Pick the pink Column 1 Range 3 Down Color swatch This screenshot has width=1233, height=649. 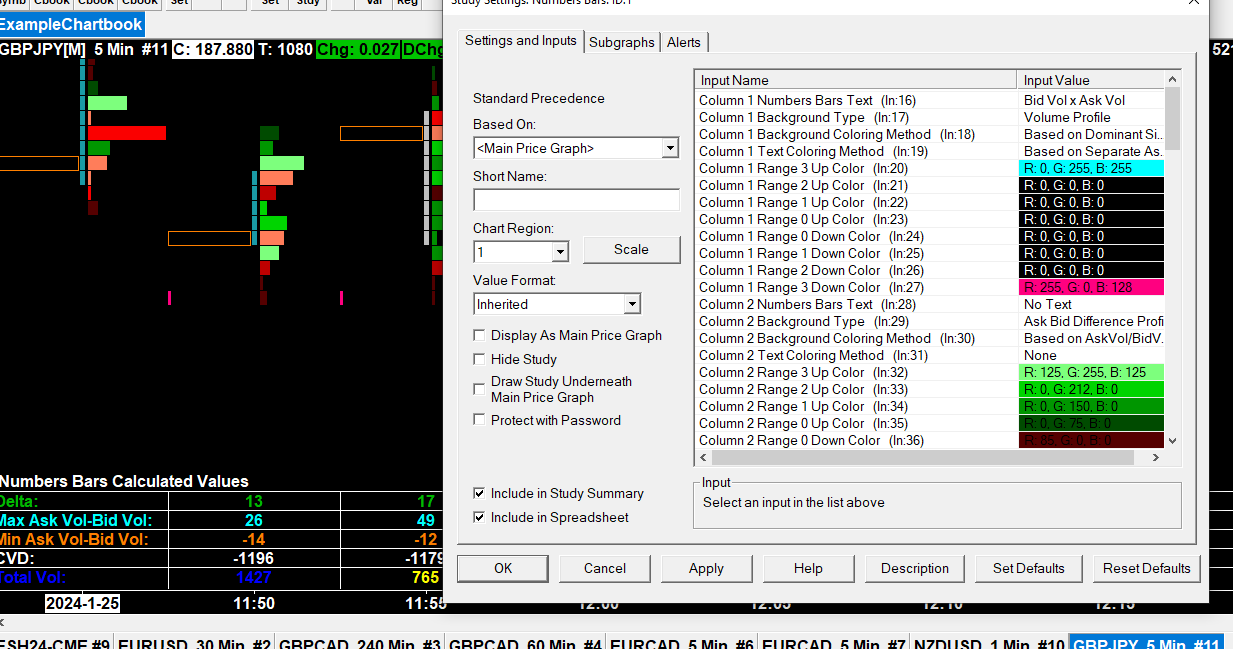tap(1090, 287)
